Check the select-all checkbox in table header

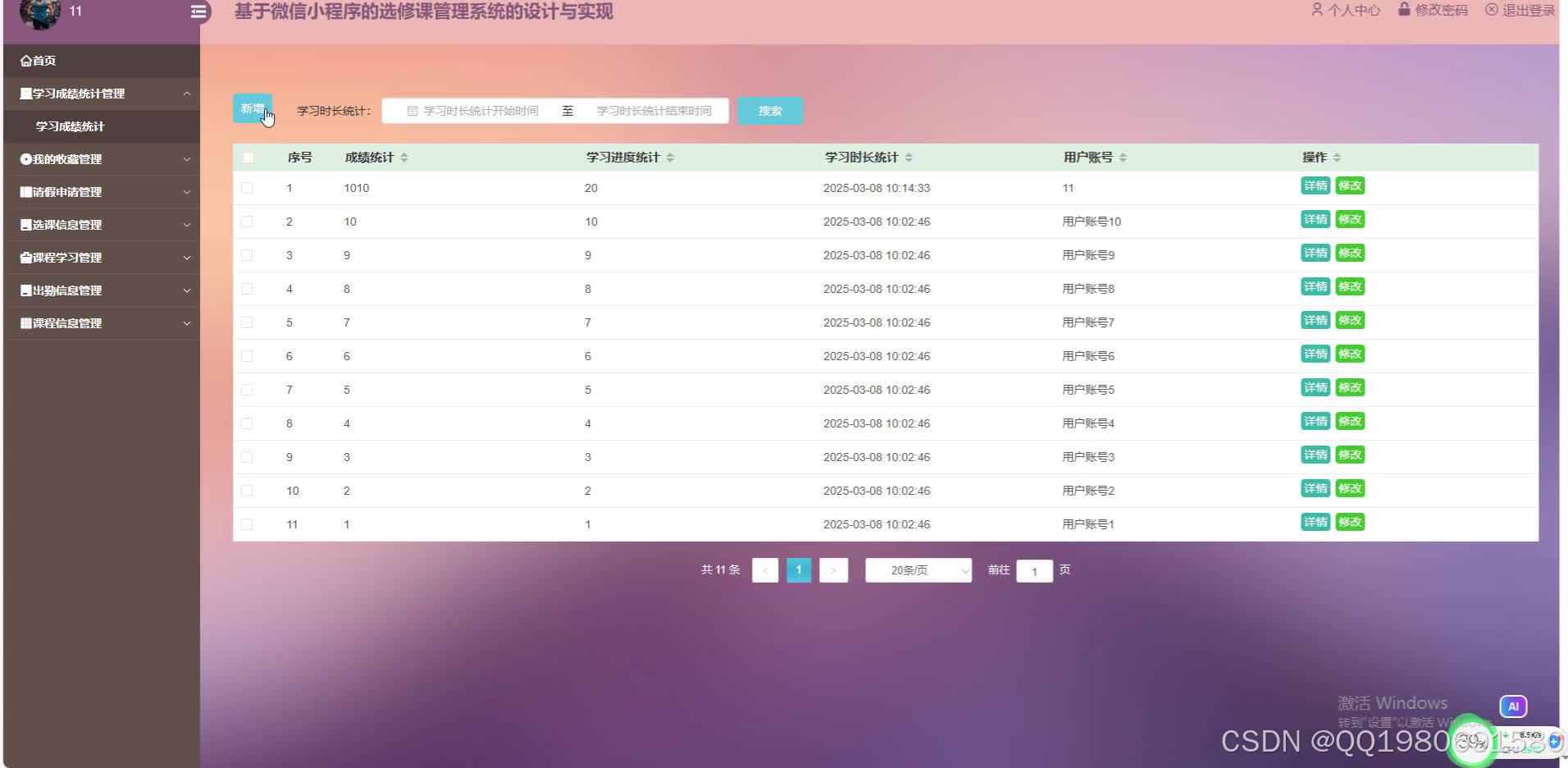click(248, 157)
